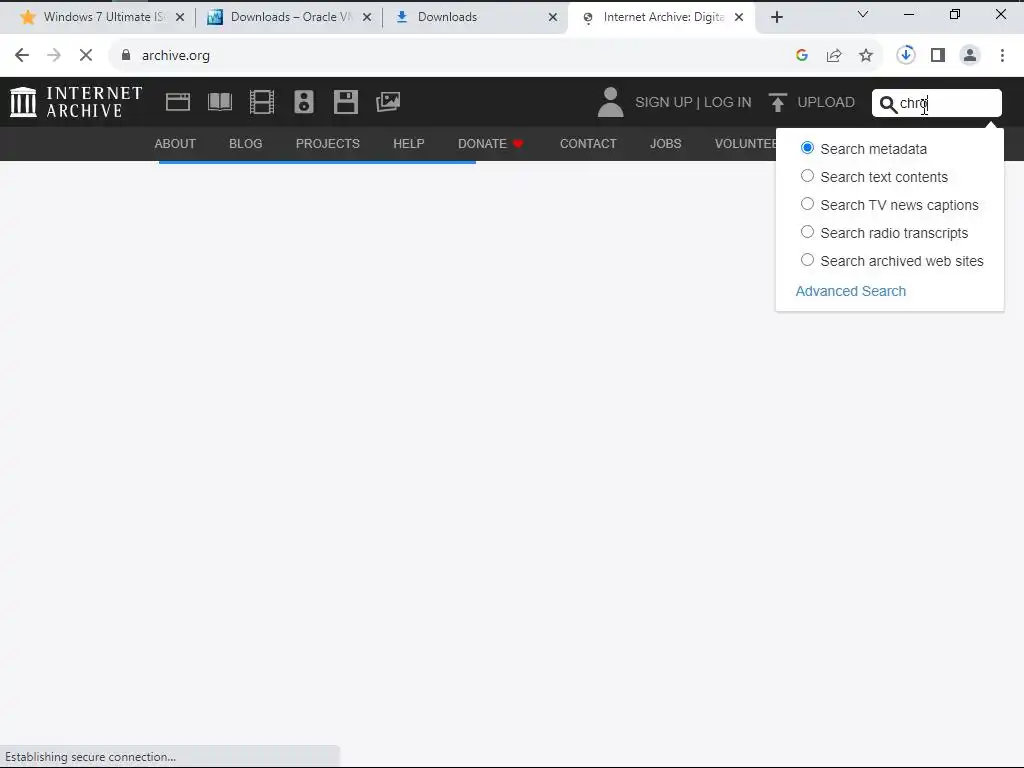Switch to Downloads – Oracle VM tab
This screenshot has height=768, width=1024.
pyautogui.click(x=289, y=17)
